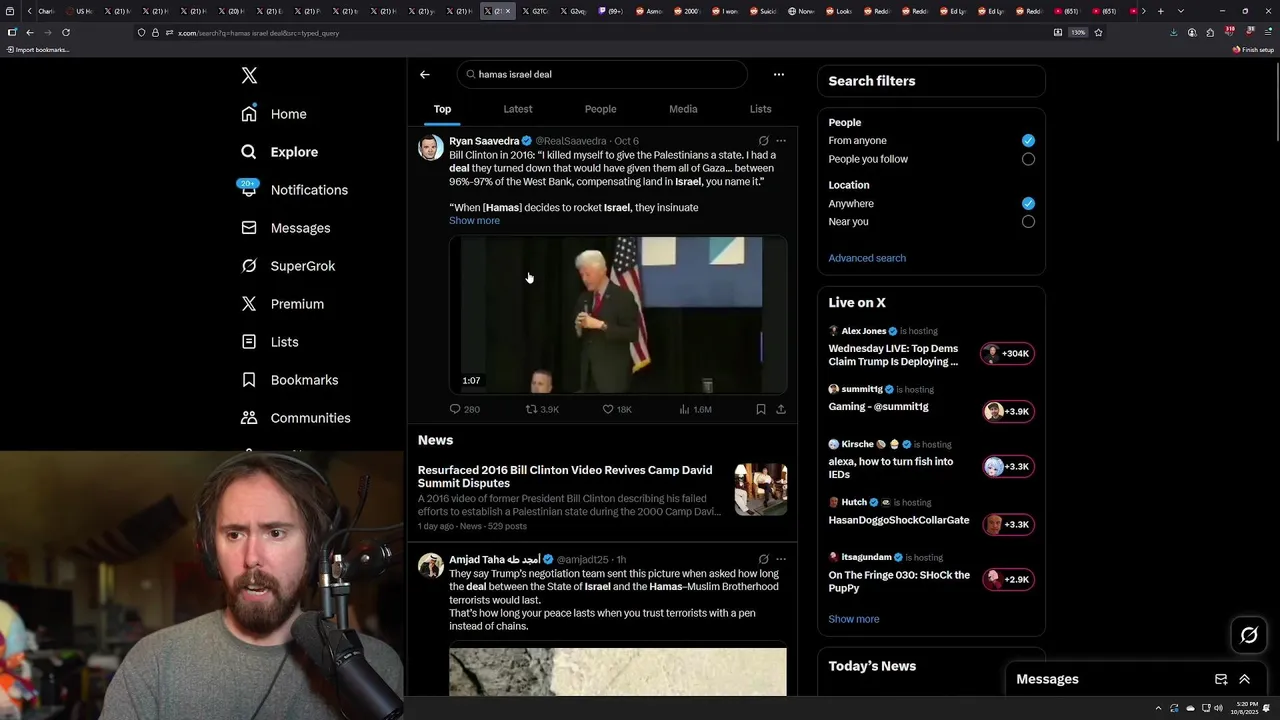Switch to the People tab
The image size is (1280, 720).
[600, 109]
